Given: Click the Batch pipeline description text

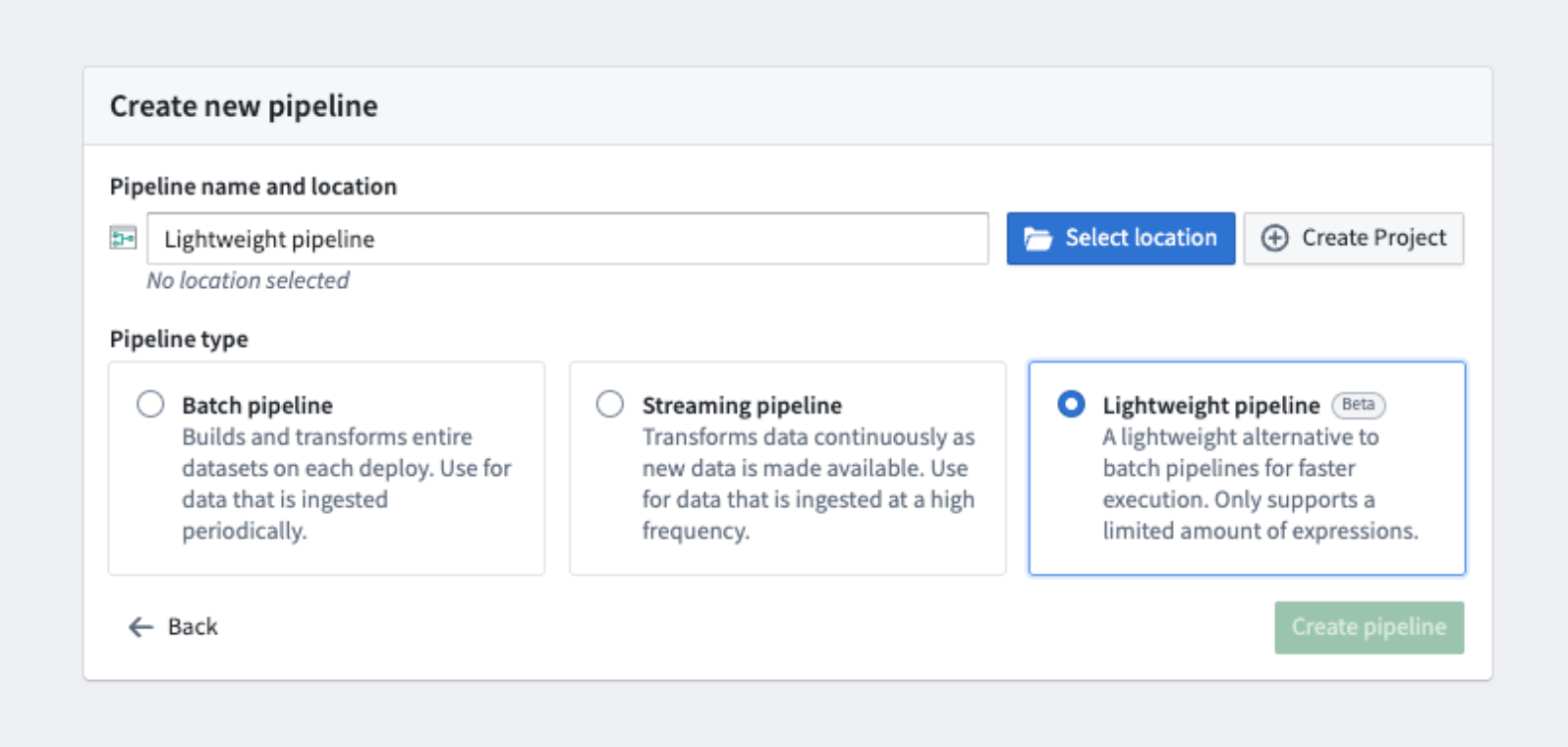Looking at the screenshot, I should (347, 484).
